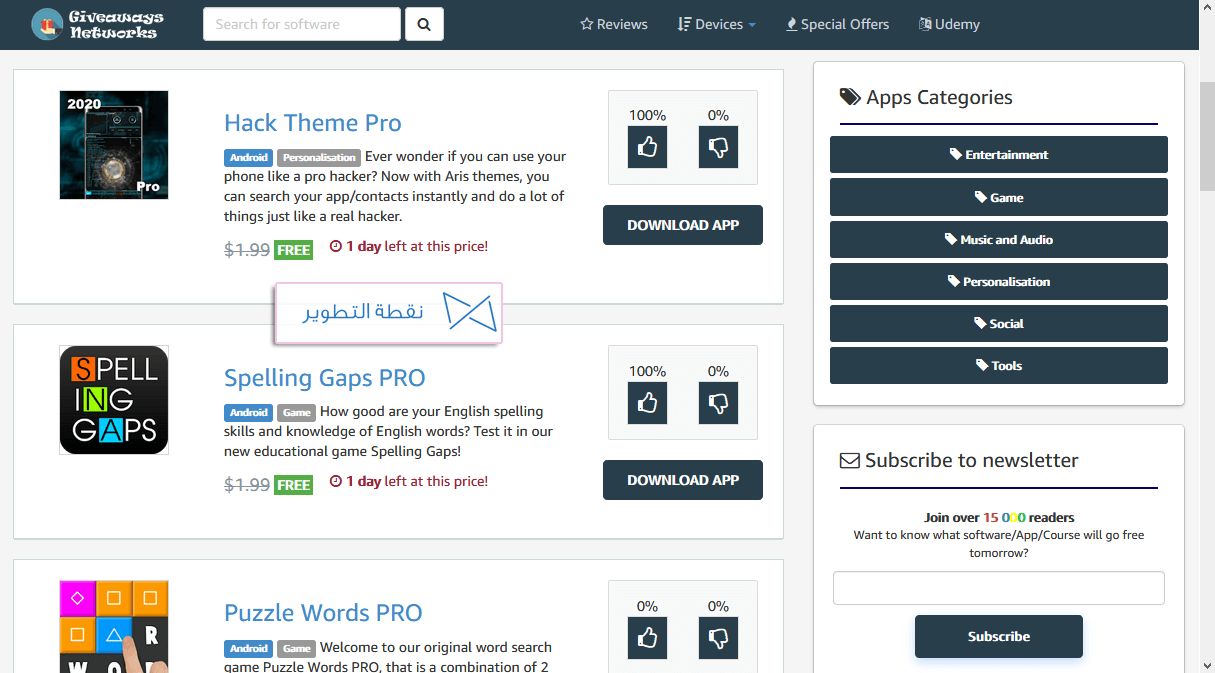Like Spelling Gaps PRO with thumbs up
The width and height of the screenshot is (1215, 673).
tap(648, 402)
